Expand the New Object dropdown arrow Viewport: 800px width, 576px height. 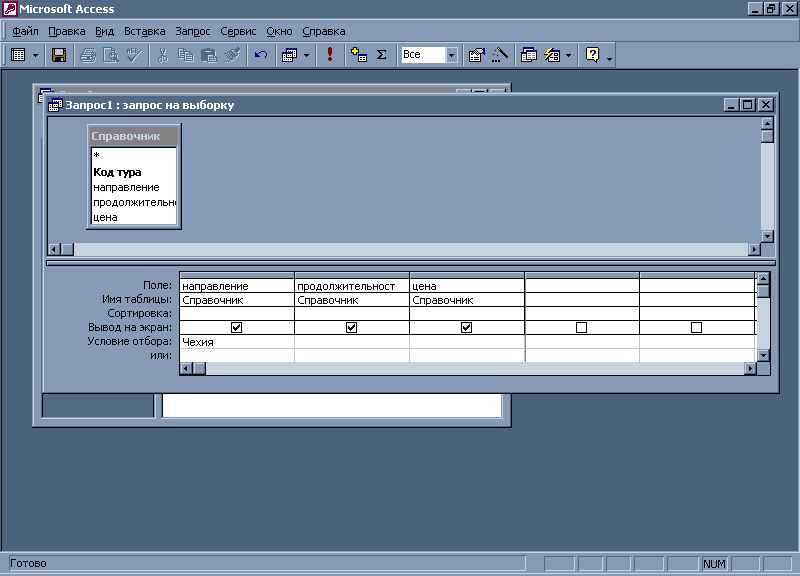568,55
